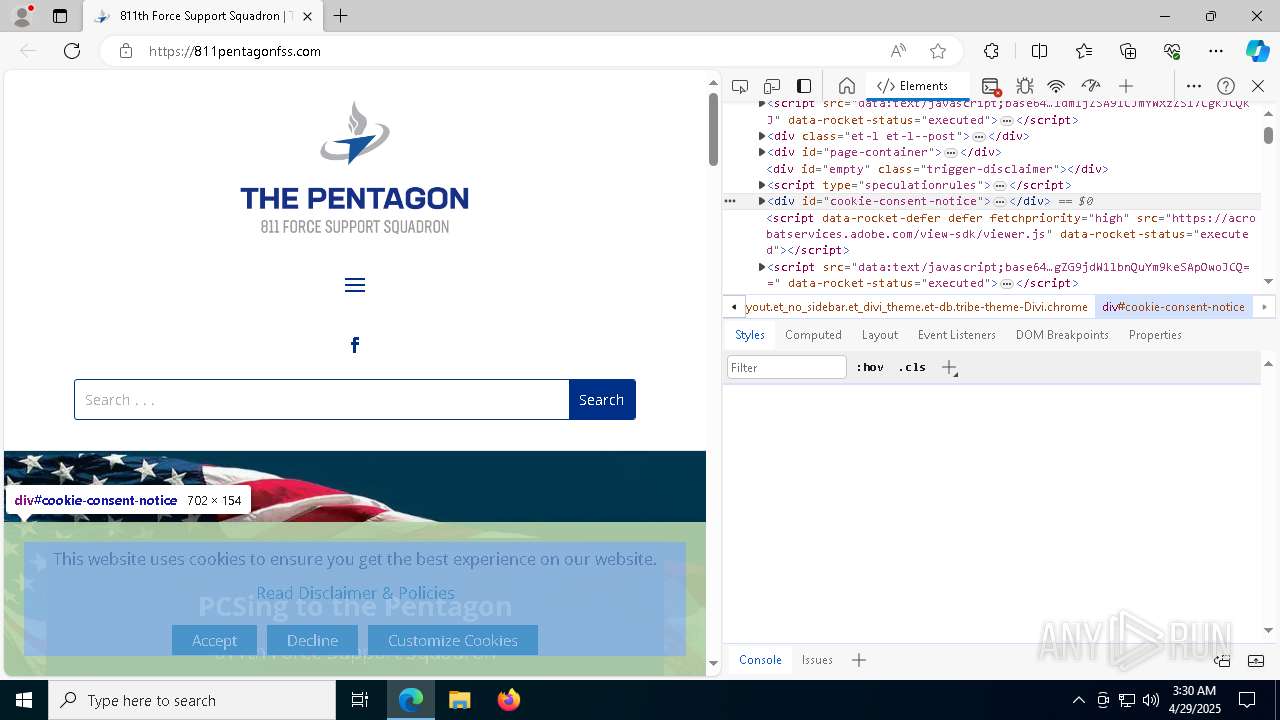1280x720 pixels.
Task: Open the Collections button
Action: (x=1128, y=51)
